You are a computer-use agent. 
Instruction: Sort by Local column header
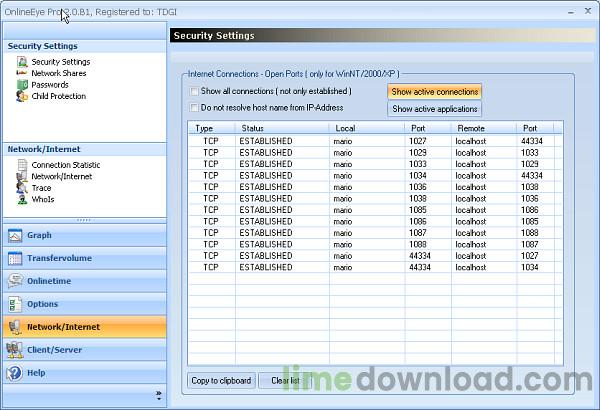tap(367, 128)
